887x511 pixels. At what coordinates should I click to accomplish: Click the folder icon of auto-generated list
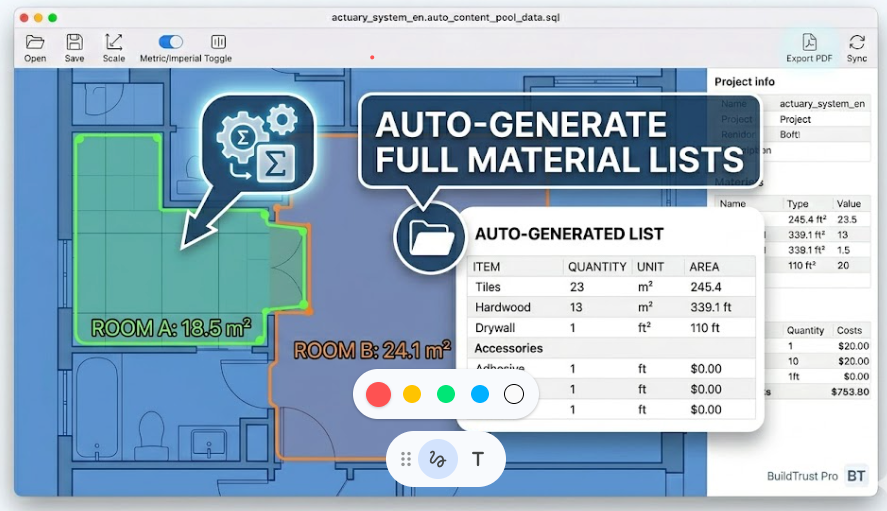[430, 237]
